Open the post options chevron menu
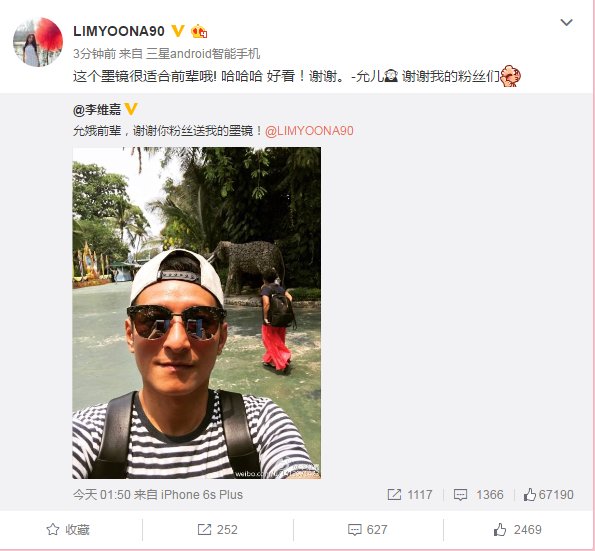Viewport: 595px width, 551px height. tap(566, 22)
